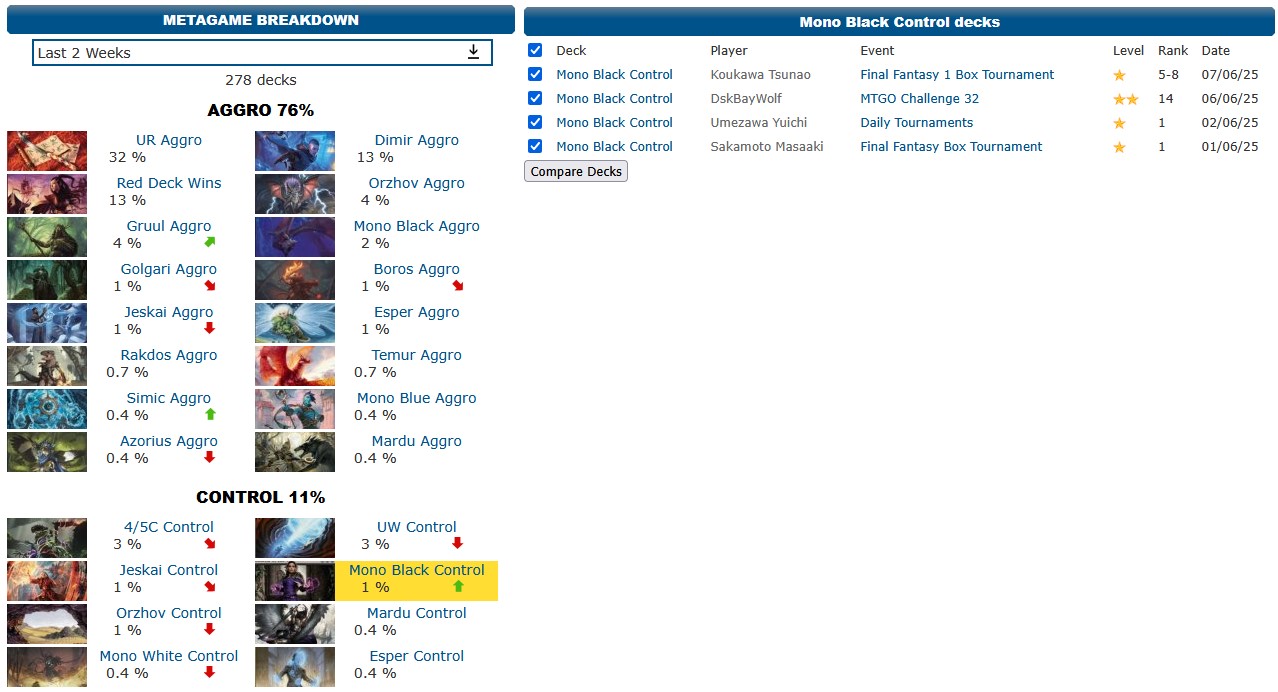This screenshot has width=1278, height=692.
Task: Click the 4/5C Control card image
Action: tap(47, 538)
